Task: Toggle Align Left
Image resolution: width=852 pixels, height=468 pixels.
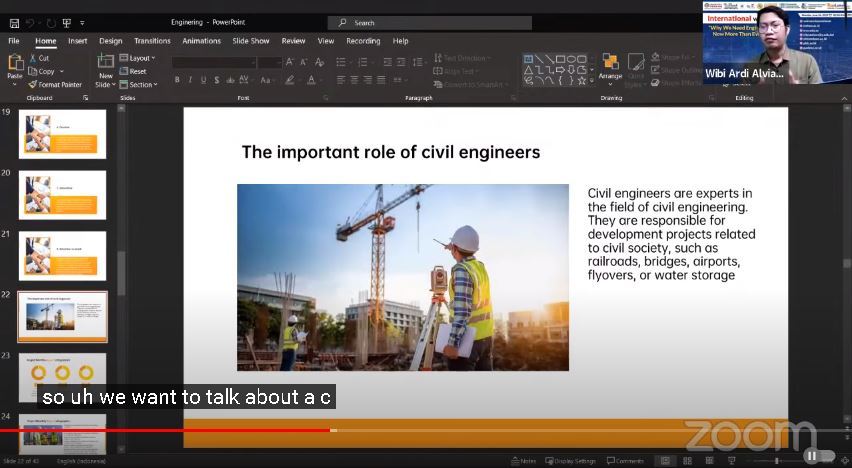Action: point(341,80)
